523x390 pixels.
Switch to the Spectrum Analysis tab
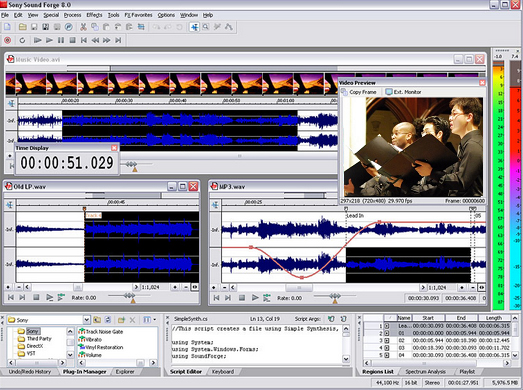425,372
